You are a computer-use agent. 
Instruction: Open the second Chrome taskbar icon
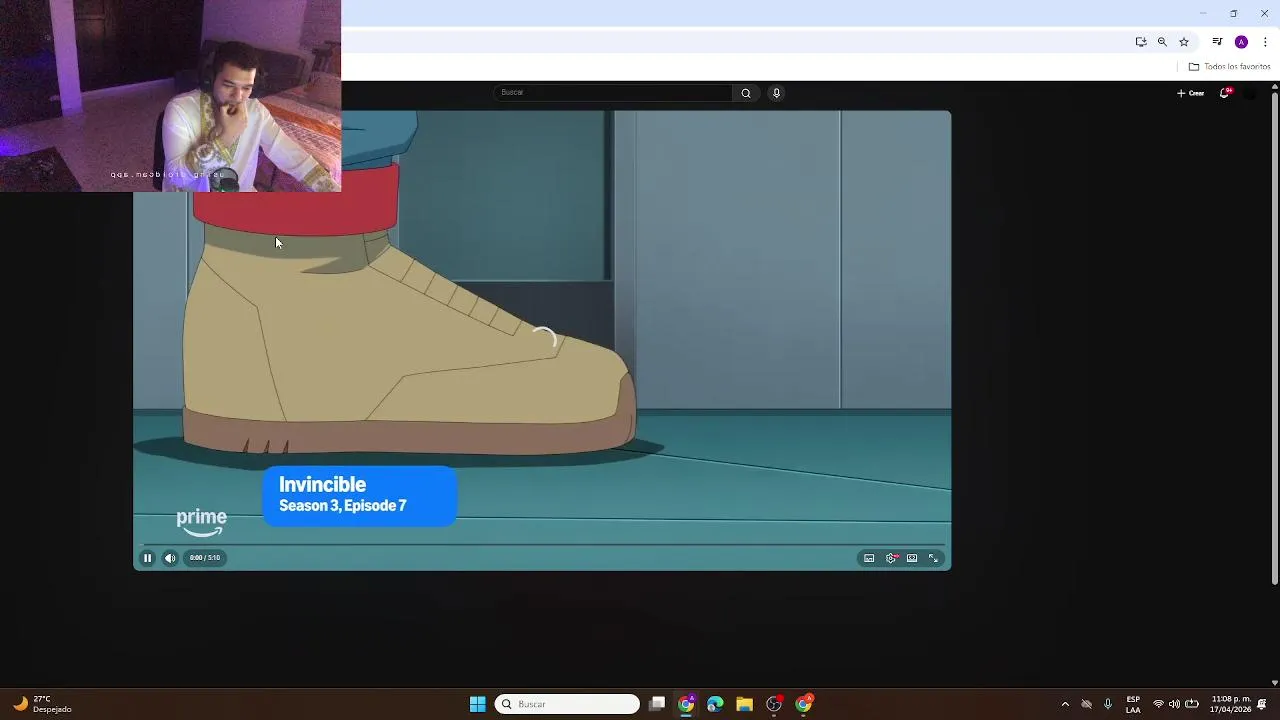coord(803,704)
